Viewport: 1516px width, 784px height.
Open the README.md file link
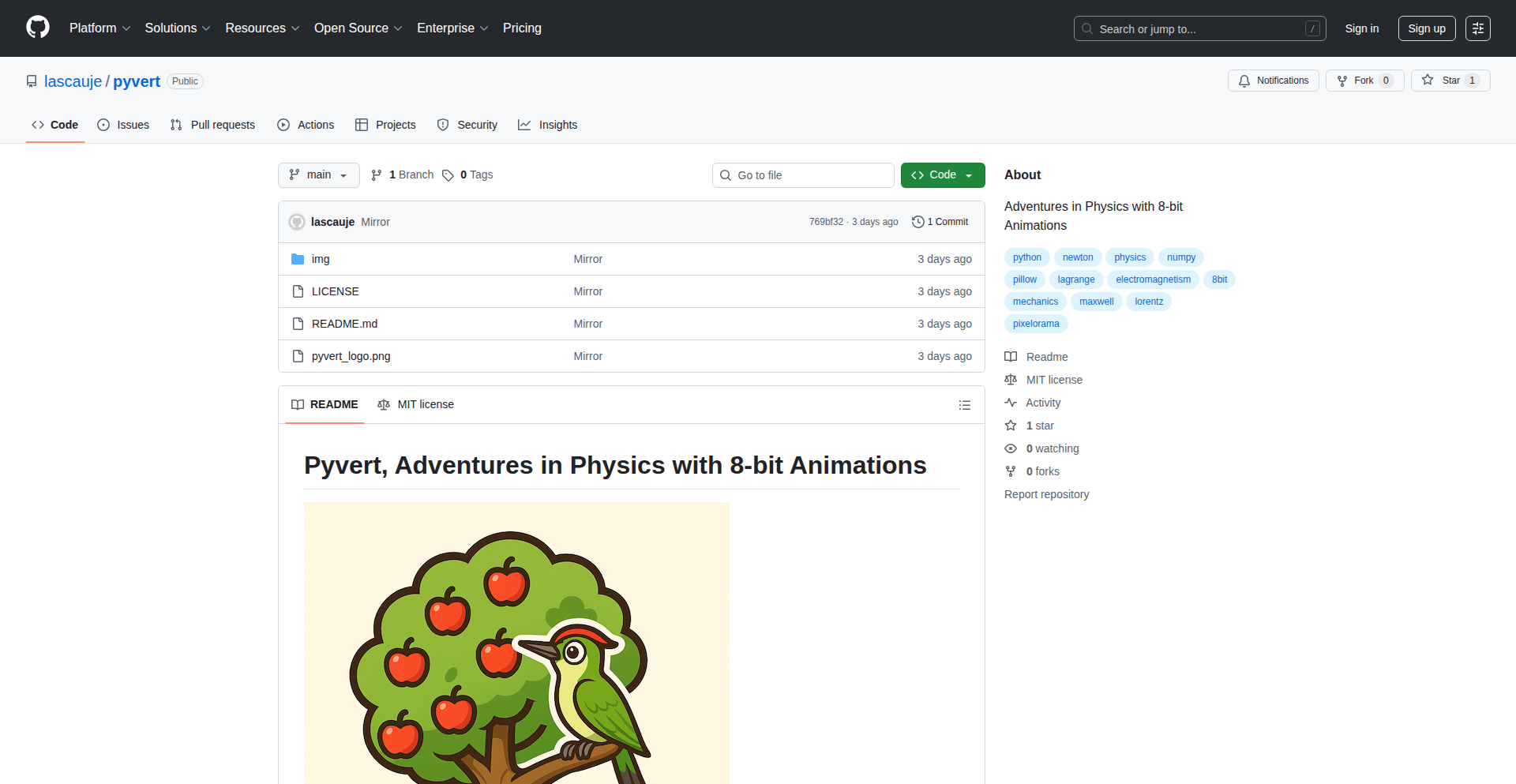pyautogui.click(x=344, y=324)
